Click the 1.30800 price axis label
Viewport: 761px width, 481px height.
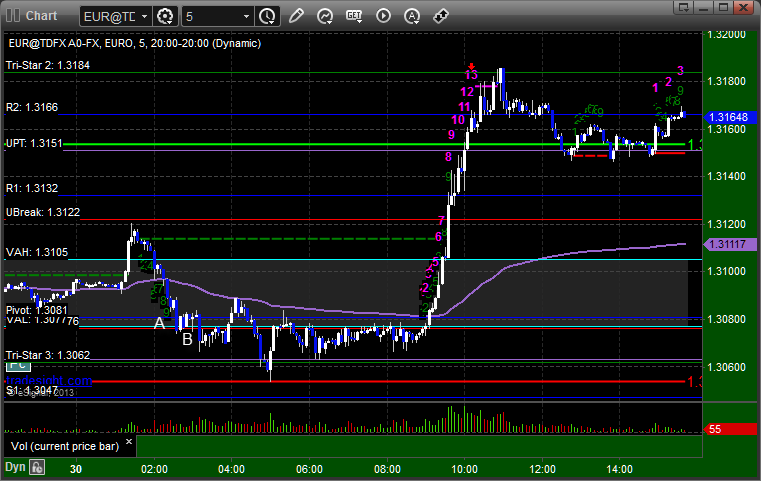coord(726,319)
